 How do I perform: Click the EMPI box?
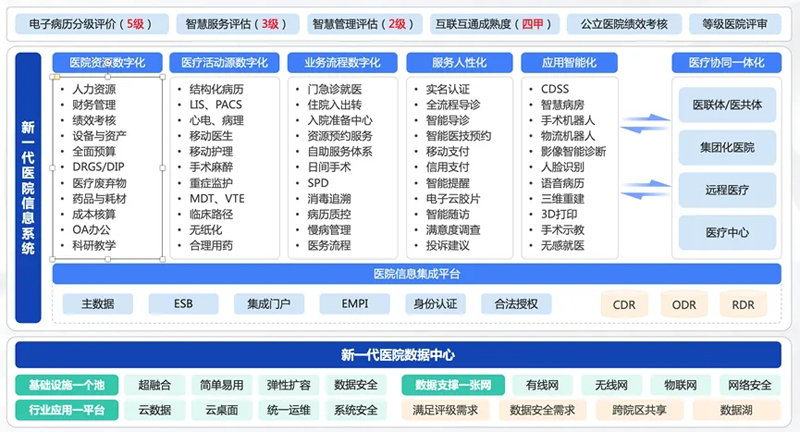(x=354, y=304)
